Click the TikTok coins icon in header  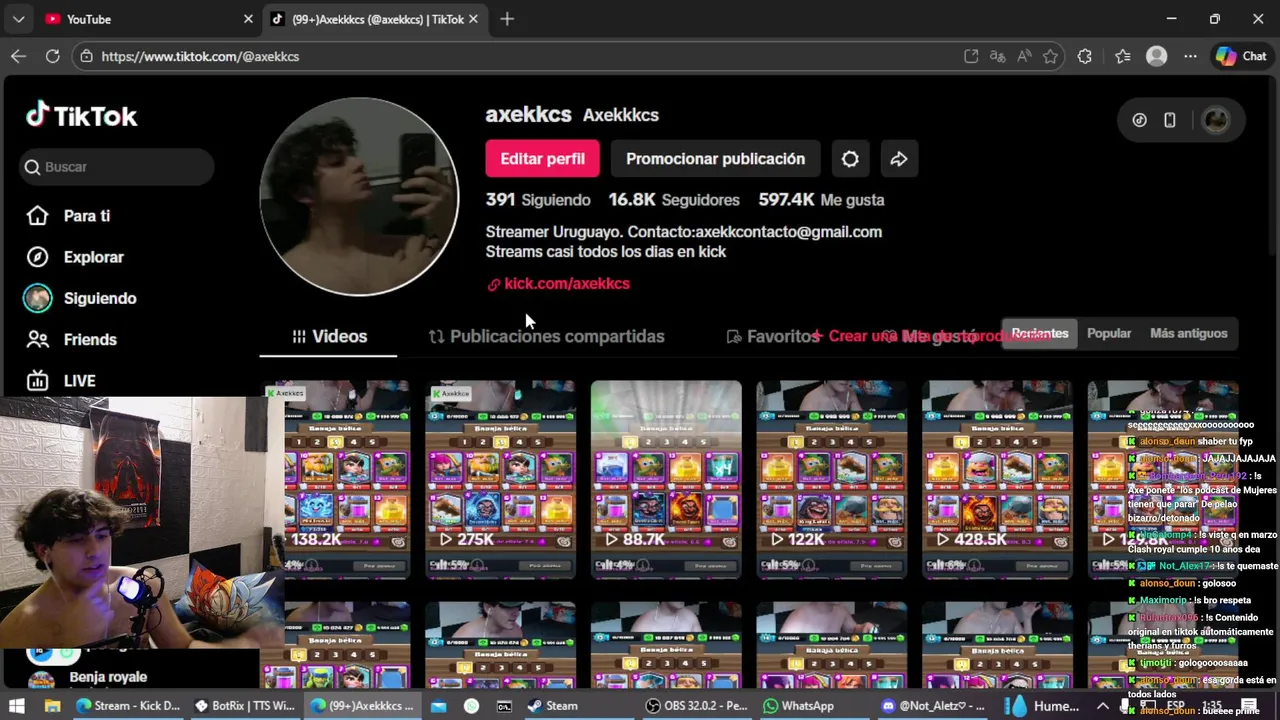pos(1139,120)
